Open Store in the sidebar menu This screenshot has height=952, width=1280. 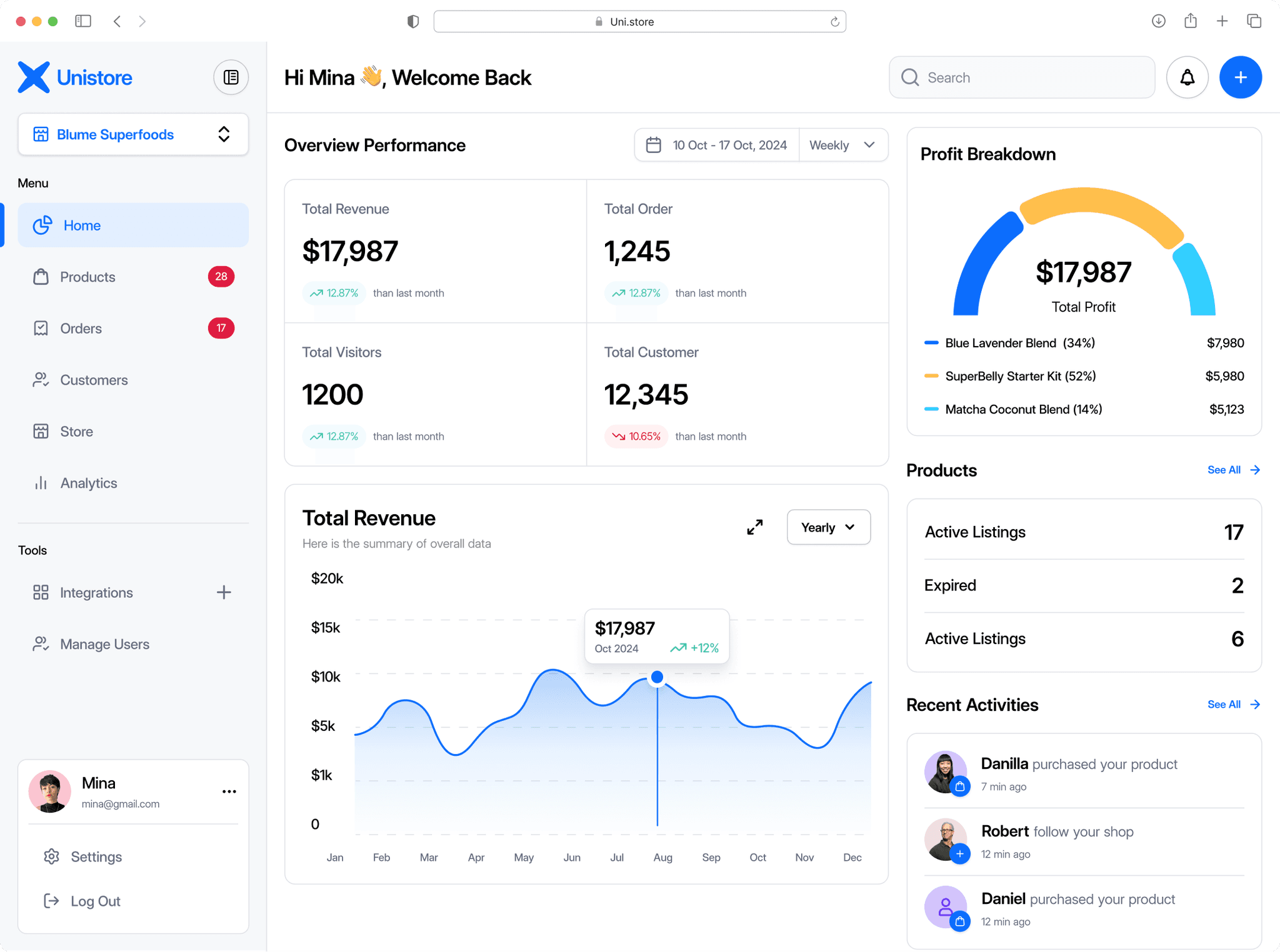pyautogui.click(x=133, y=431)
